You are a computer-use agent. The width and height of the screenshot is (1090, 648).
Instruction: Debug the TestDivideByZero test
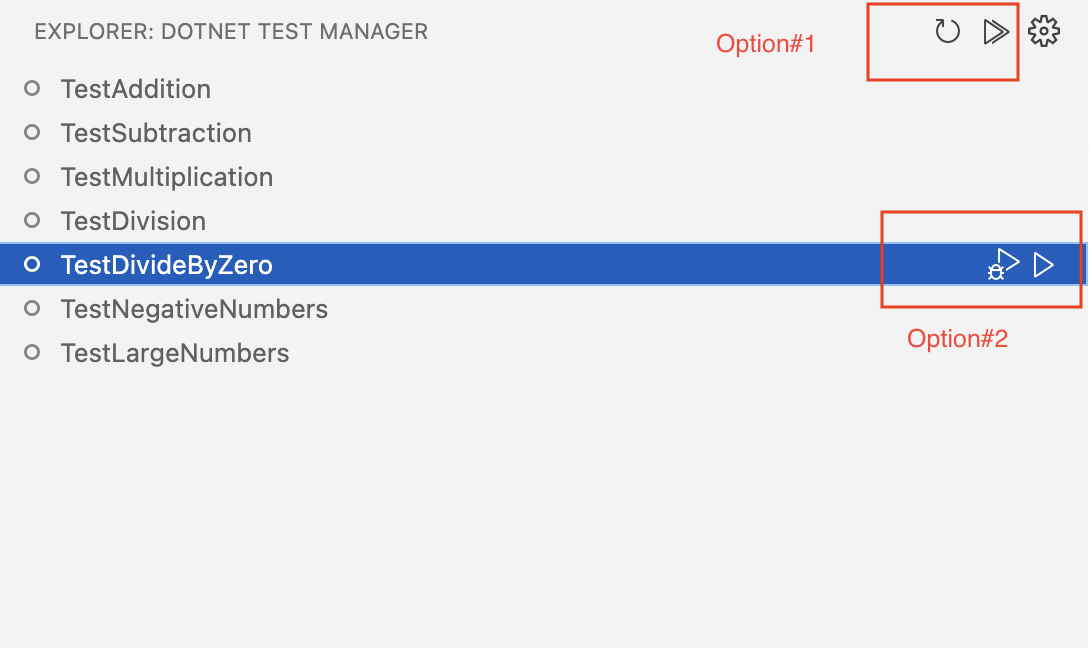coord(1003,265)
